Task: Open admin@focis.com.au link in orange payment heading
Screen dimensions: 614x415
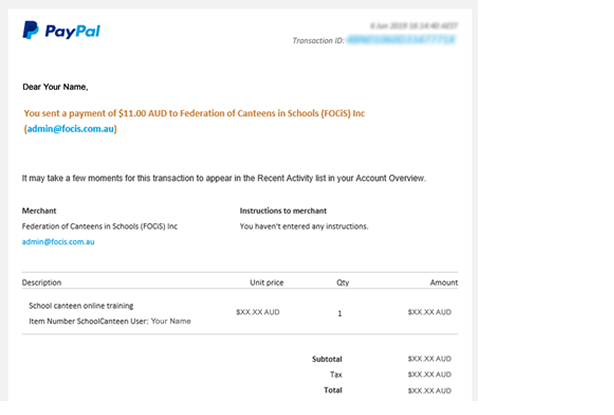Action: click(70, 129)
